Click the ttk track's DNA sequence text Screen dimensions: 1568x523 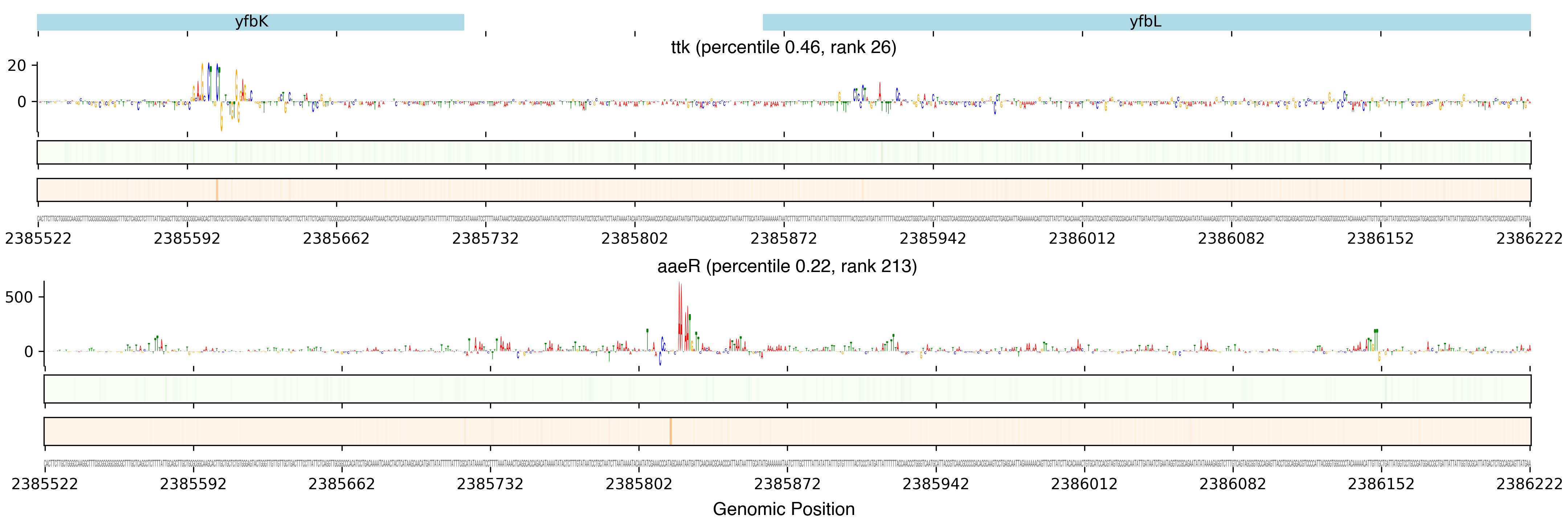(783, 219)
